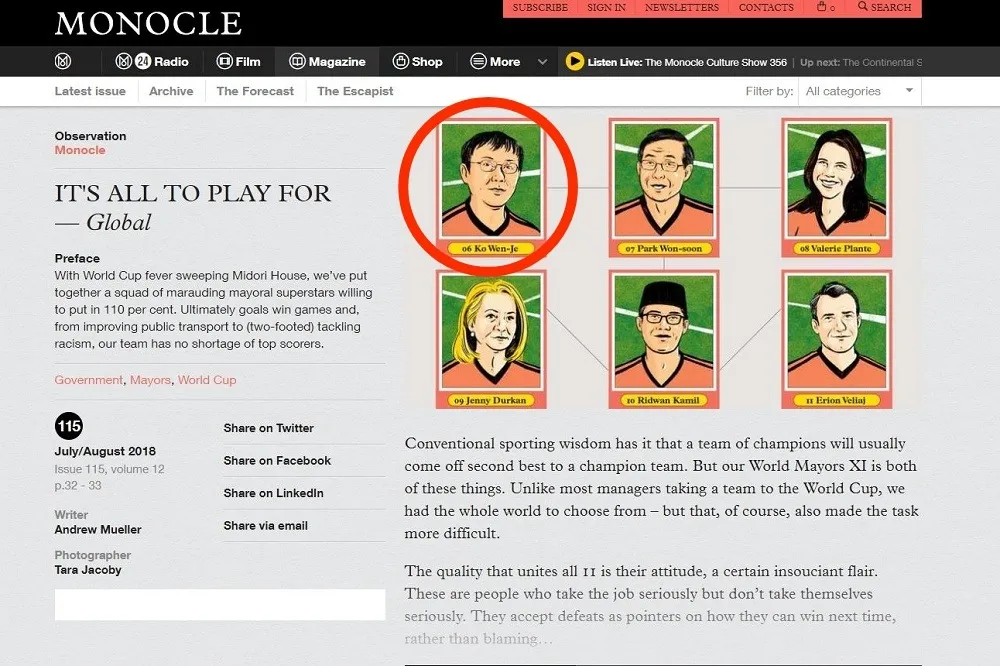Open The Forecast tab
Viewport: 1000px width, 666px height.
255,91
